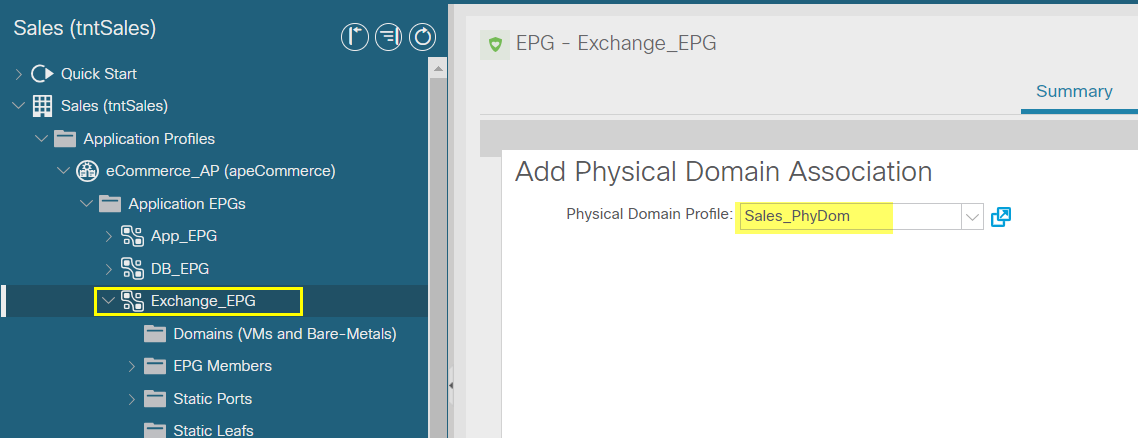Image resolution: width=1138 pixels, height=438 pixels.
Task: Click the Domains folder icon
Action: pos(155,334)
